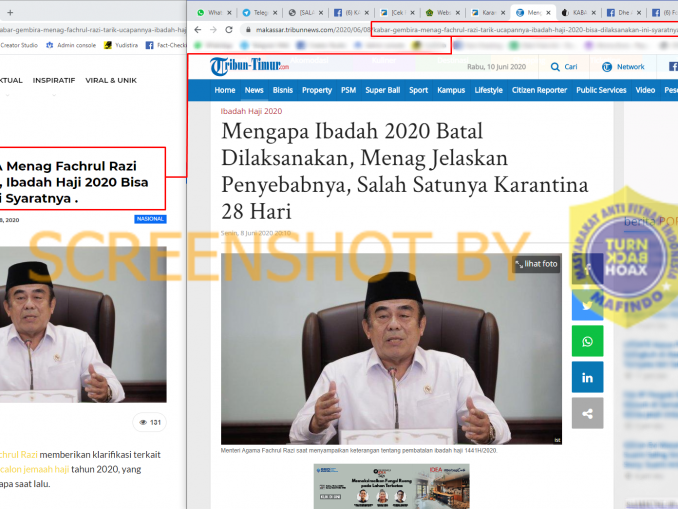The width and height of the screenshot is (678, 509).
Task: Click the left window article photo
Action: [83, 324]
